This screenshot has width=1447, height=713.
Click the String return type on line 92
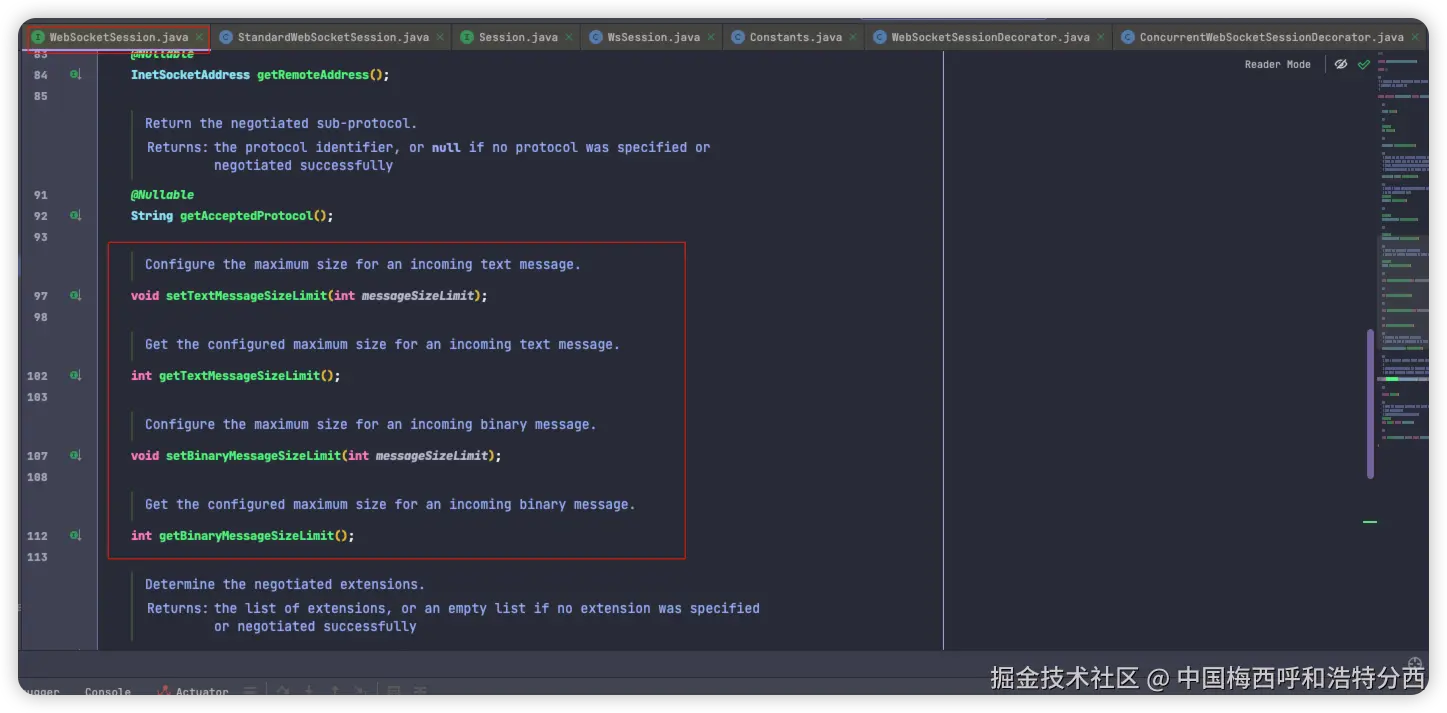152,216
